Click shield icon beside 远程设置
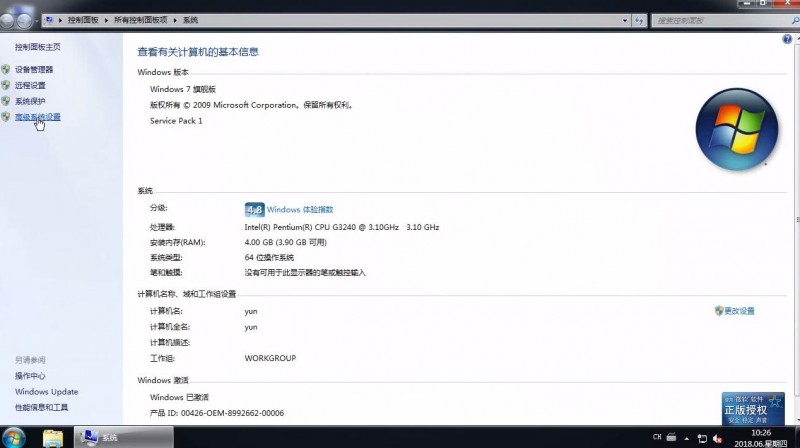This screenshot has height=448, width=800. pyautogui.click(x=6, y=85)
